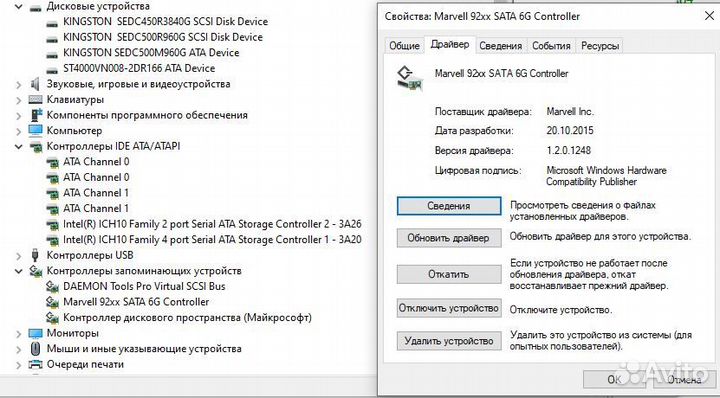Select the Драйвер tab

click(450, 45)
